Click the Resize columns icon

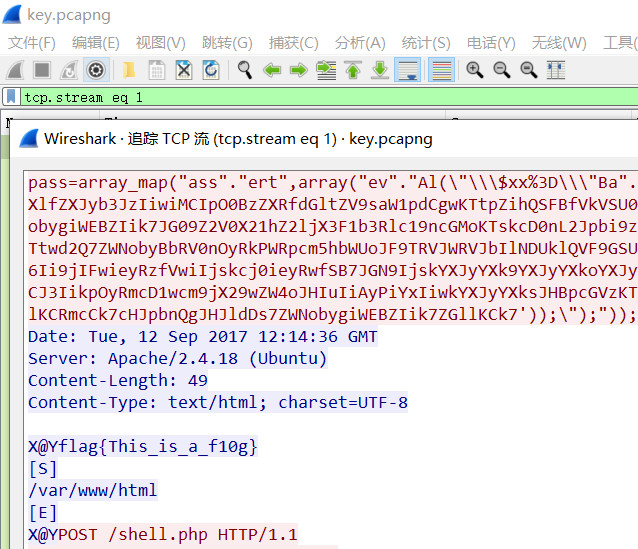[x=556, y=70]
